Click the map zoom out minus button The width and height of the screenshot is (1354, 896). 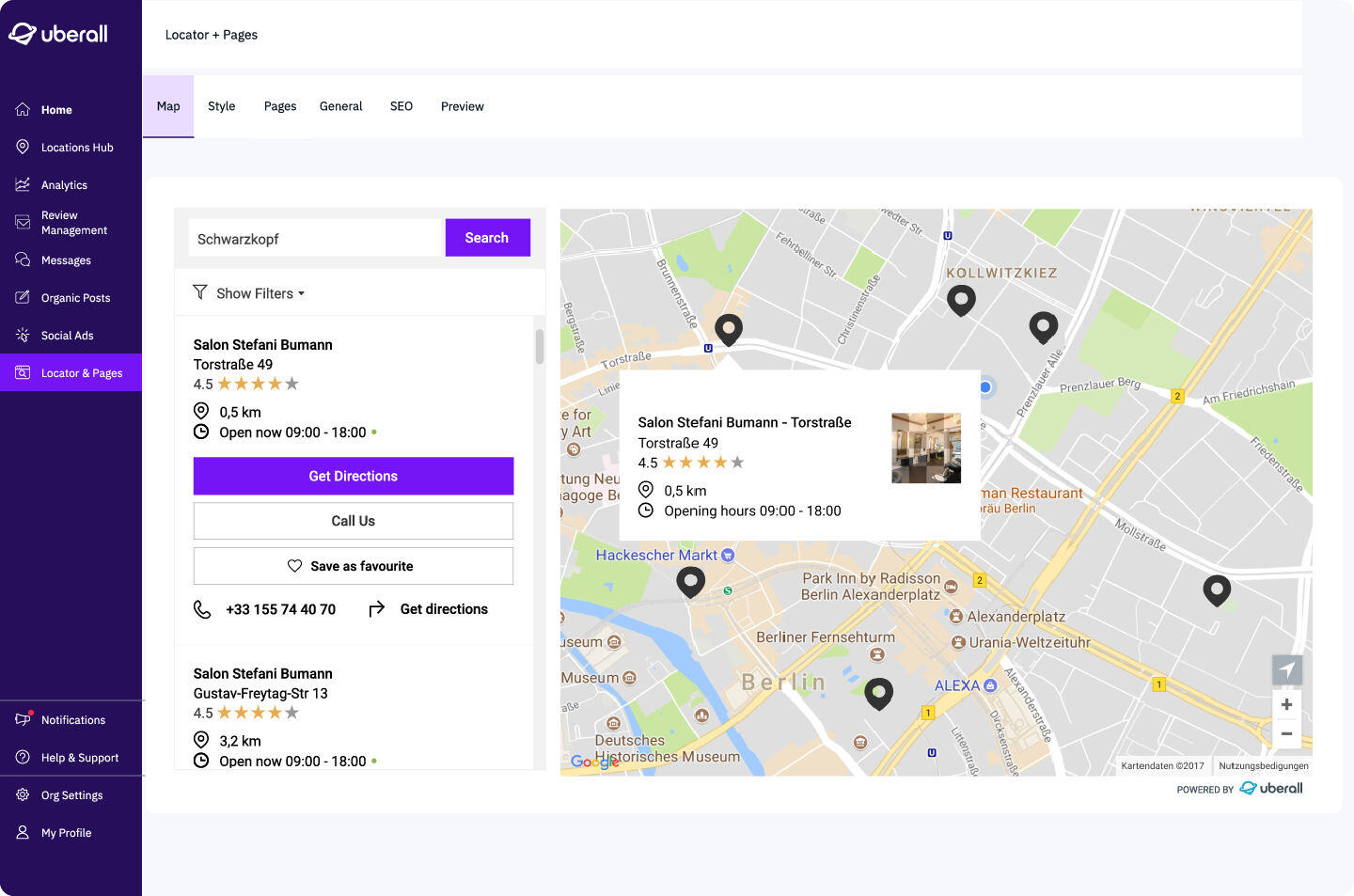[1286, 733]
